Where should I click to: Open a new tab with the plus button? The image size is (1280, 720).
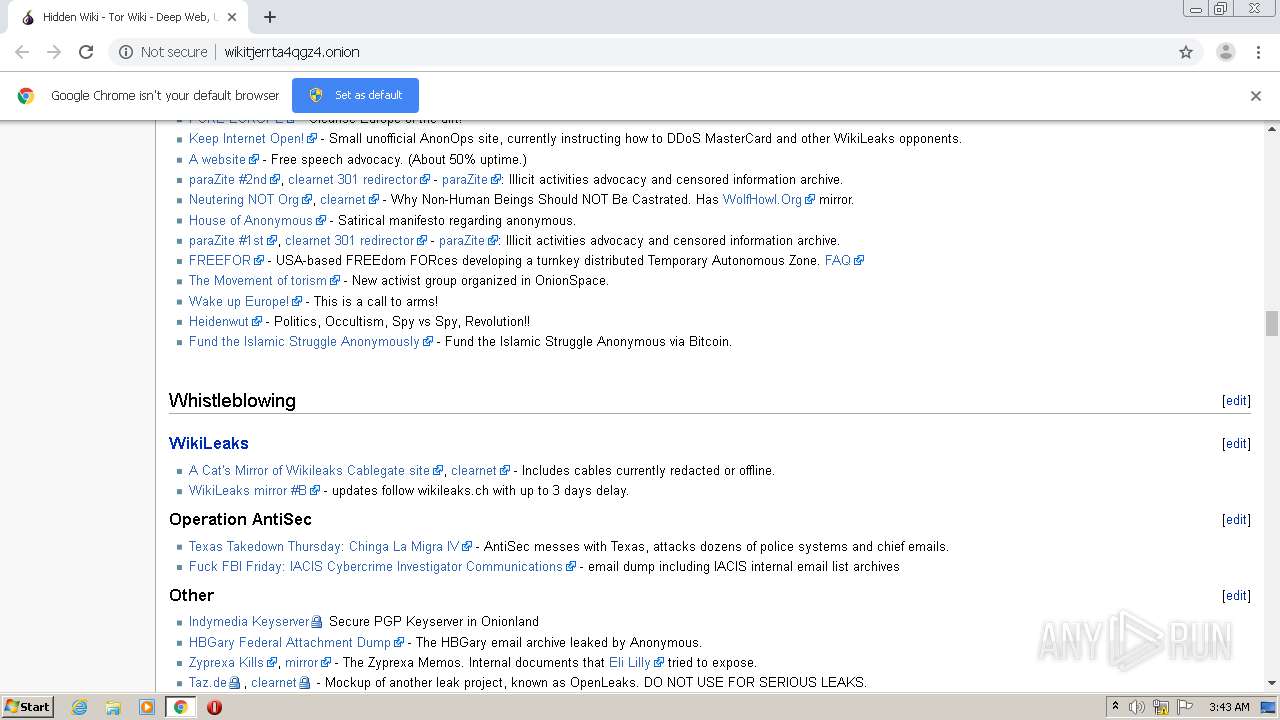coord(270,17)
